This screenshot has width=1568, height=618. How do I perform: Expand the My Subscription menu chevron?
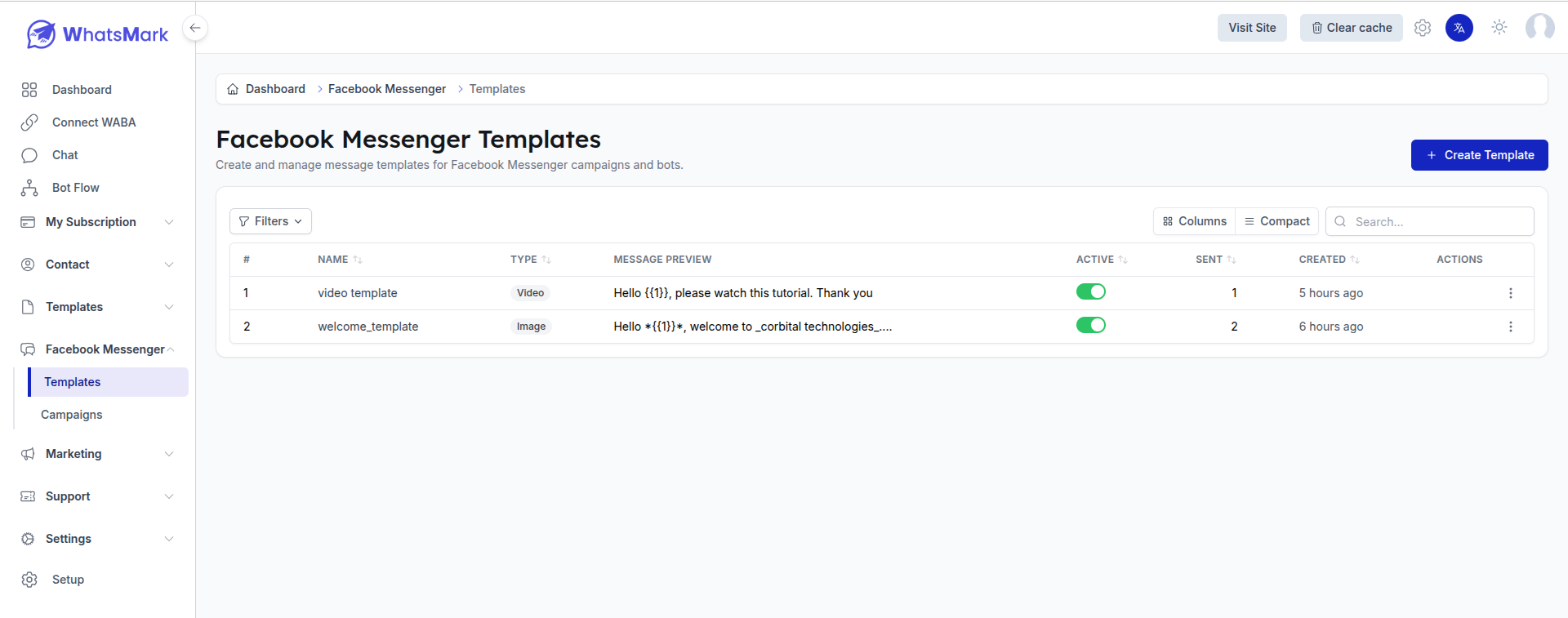[169, 222]
